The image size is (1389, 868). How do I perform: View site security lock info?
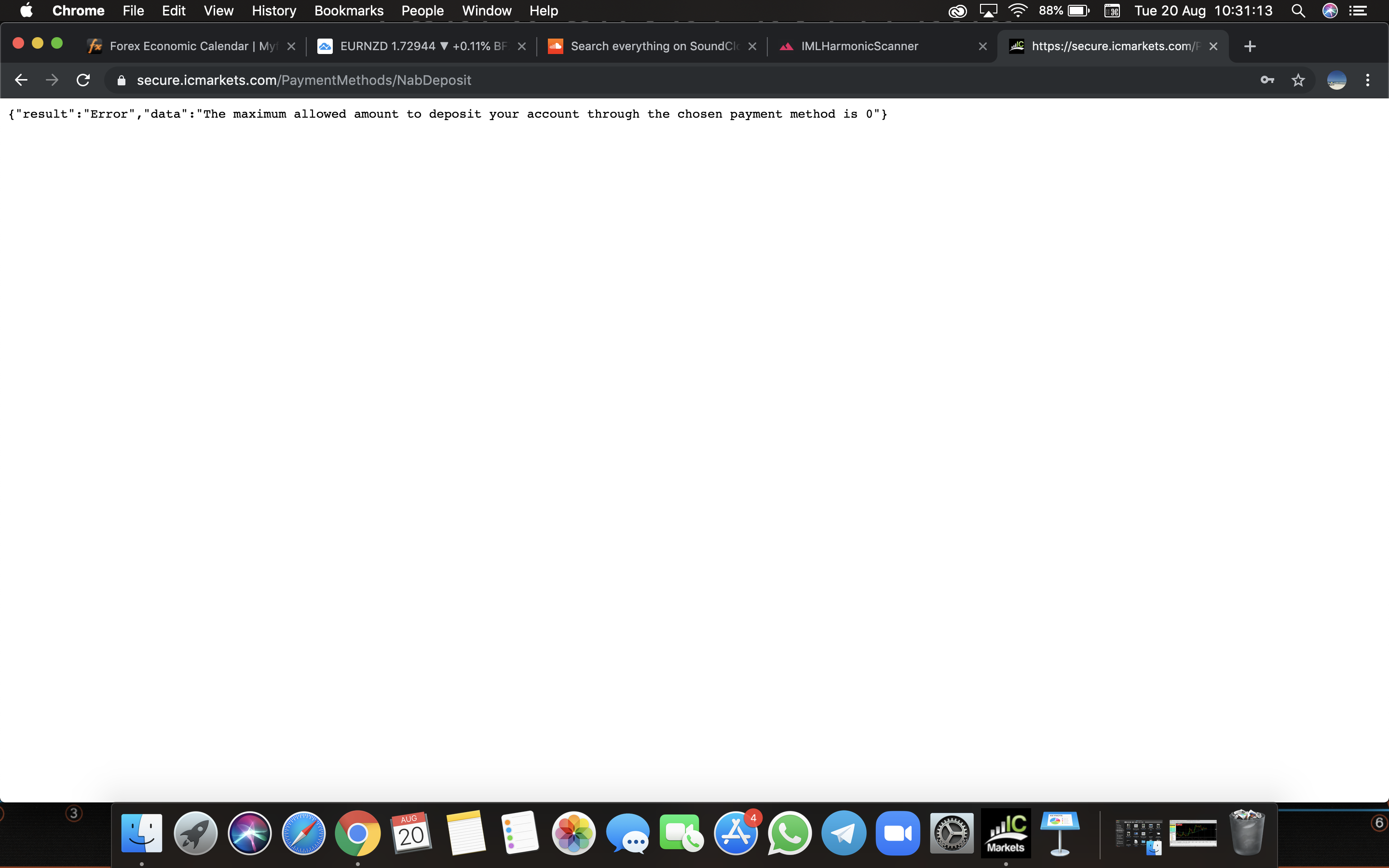click(x=121, y=81)
